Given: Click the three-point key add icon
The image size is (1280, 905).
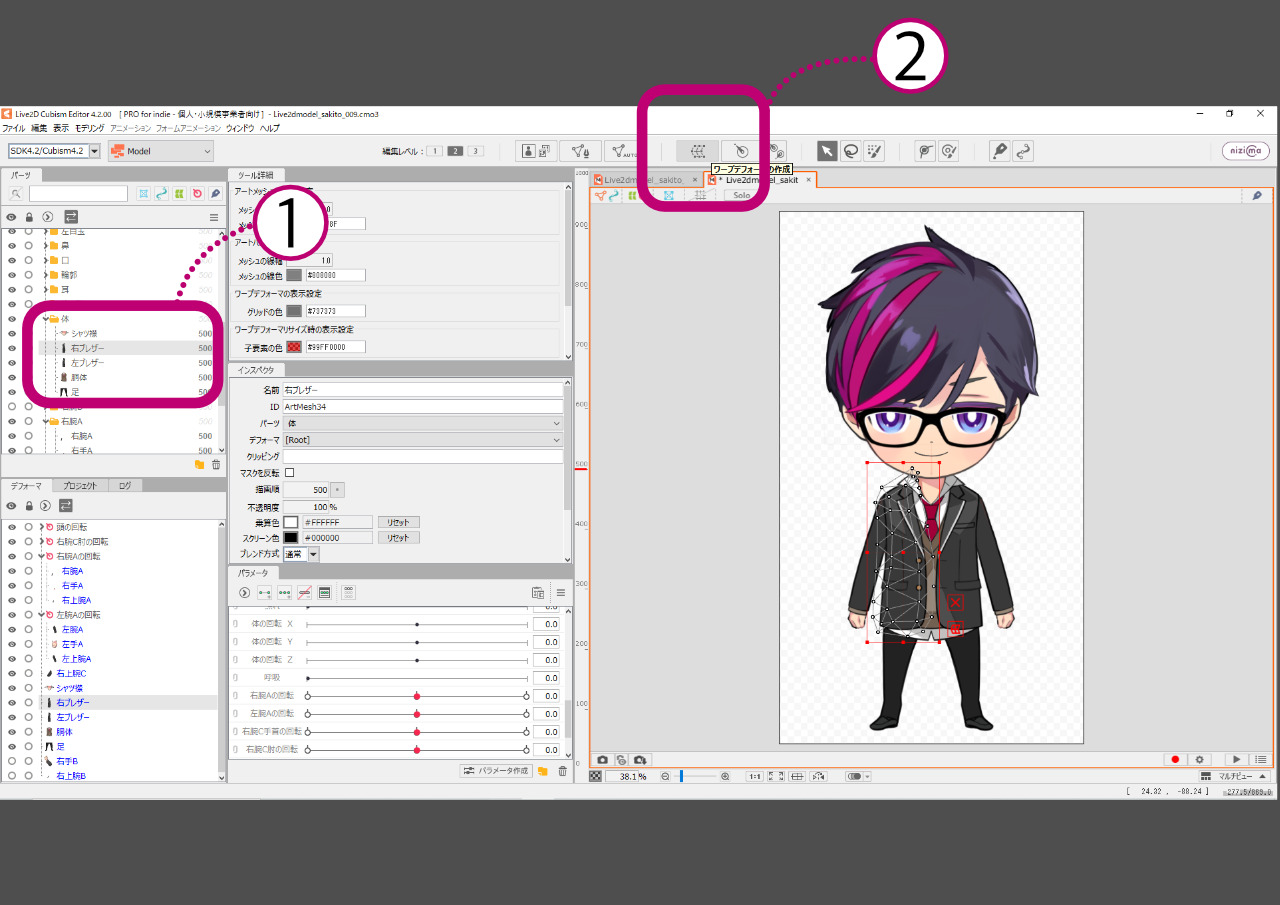Looking at the screenshot, I should pos(285,592).
